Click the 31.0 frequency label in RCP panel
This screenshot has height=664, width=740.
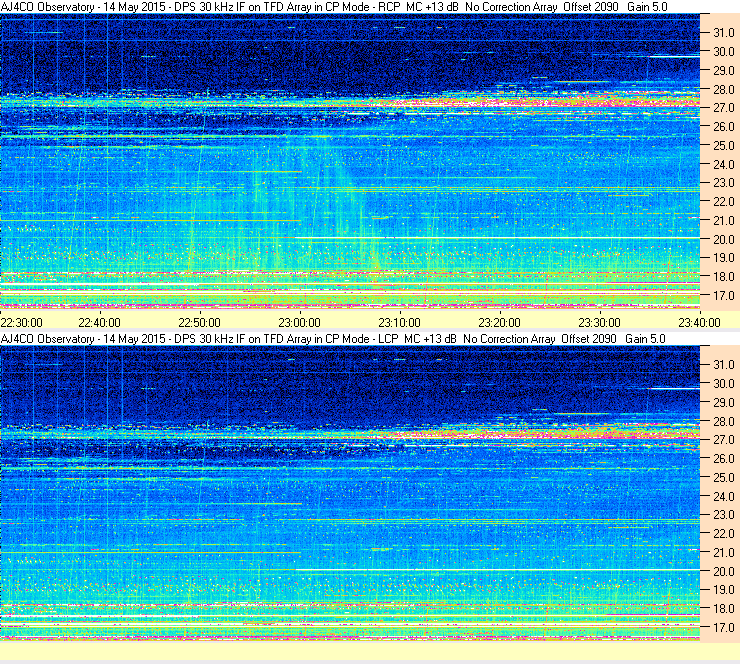[x=723, y=33]
